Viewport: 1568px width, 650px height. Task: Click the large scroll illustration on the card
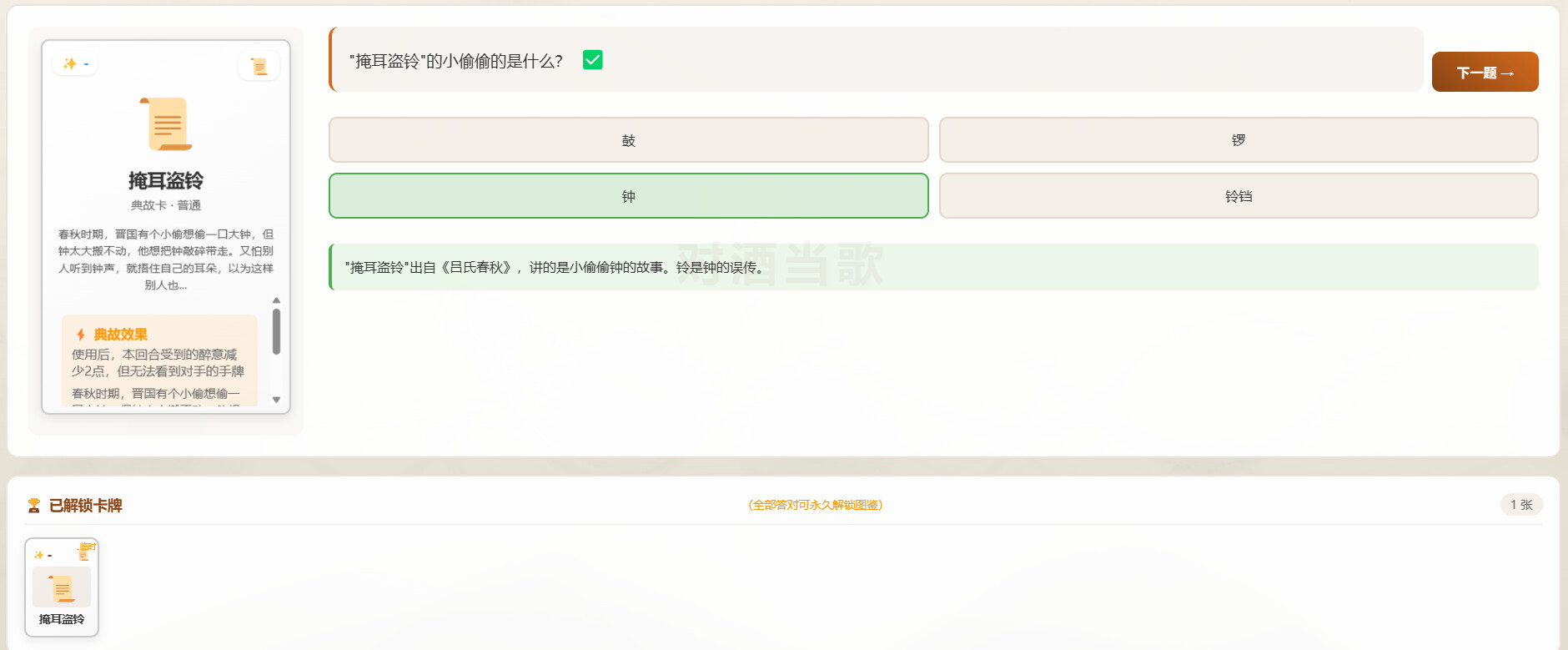[x=167, y=123]
